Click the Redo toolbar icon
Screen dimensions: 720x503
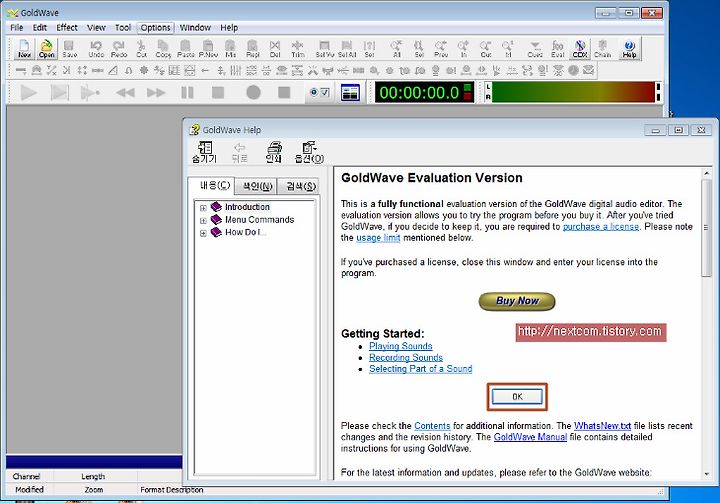pos(119,48)
